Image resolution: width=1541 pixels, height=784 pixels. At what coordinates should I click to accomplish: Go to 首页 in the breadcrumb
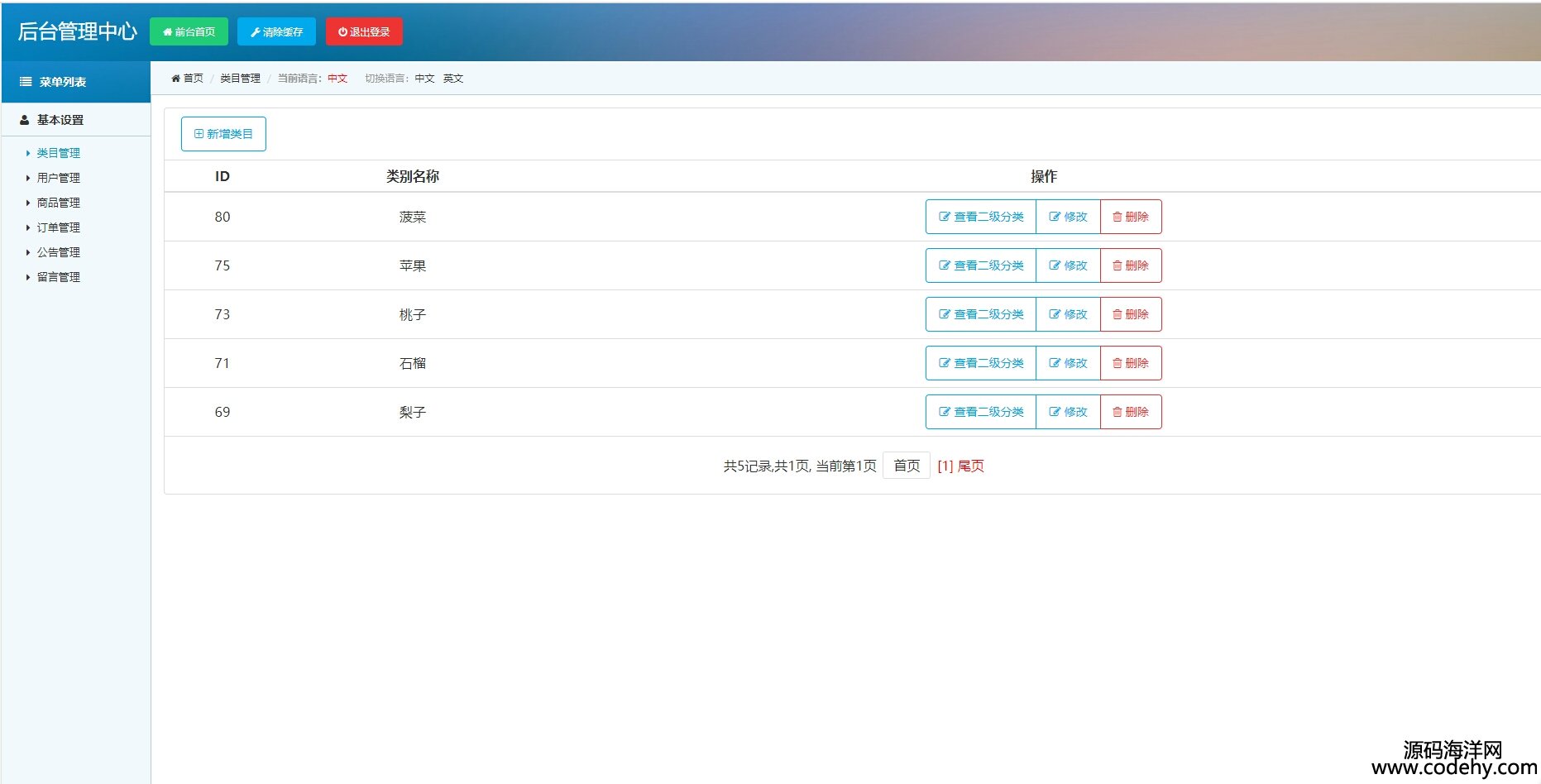[188, 79]
